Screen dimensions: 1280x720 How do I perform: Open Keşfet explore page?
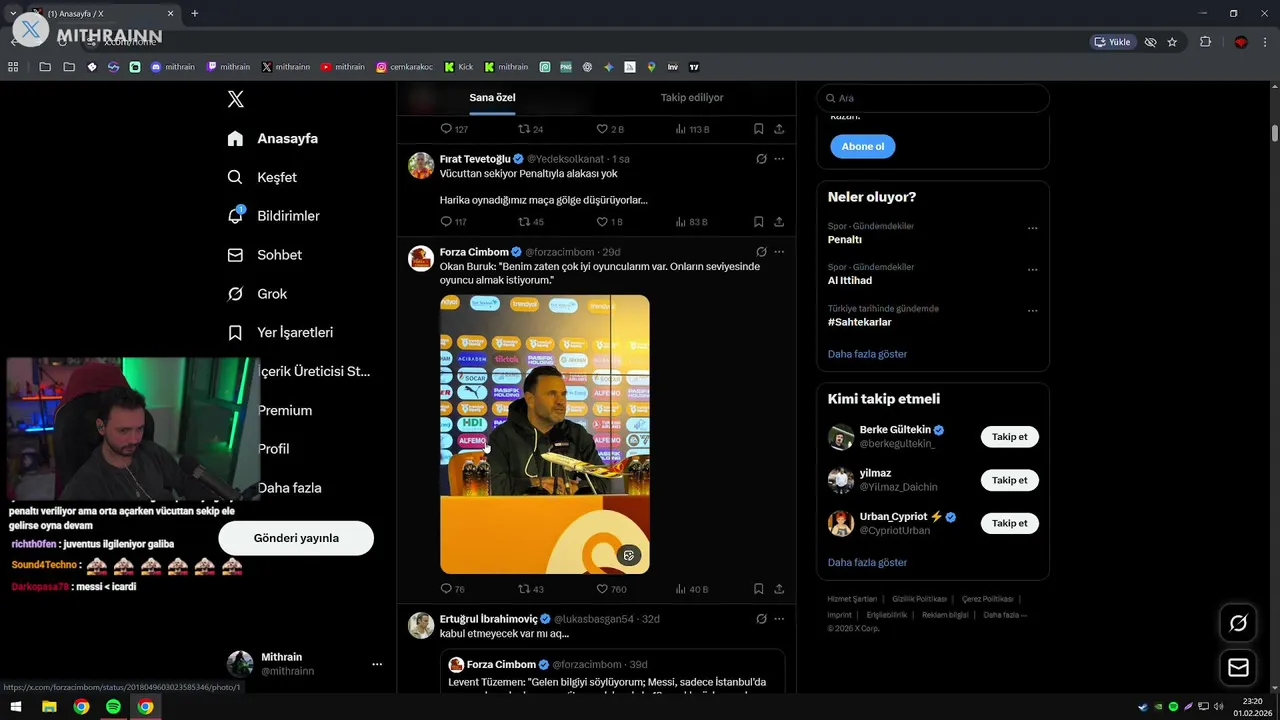(x=262, y=177)
